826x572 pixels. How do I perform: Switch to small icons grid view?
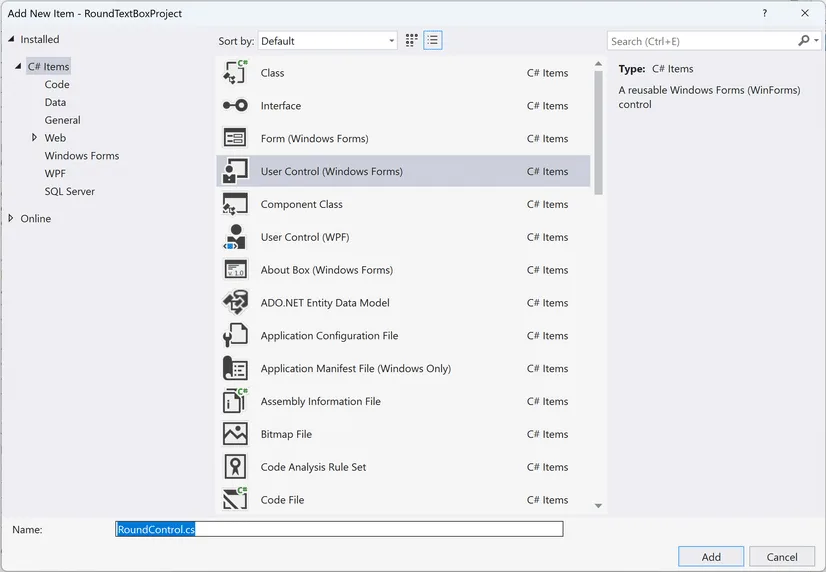412,41
